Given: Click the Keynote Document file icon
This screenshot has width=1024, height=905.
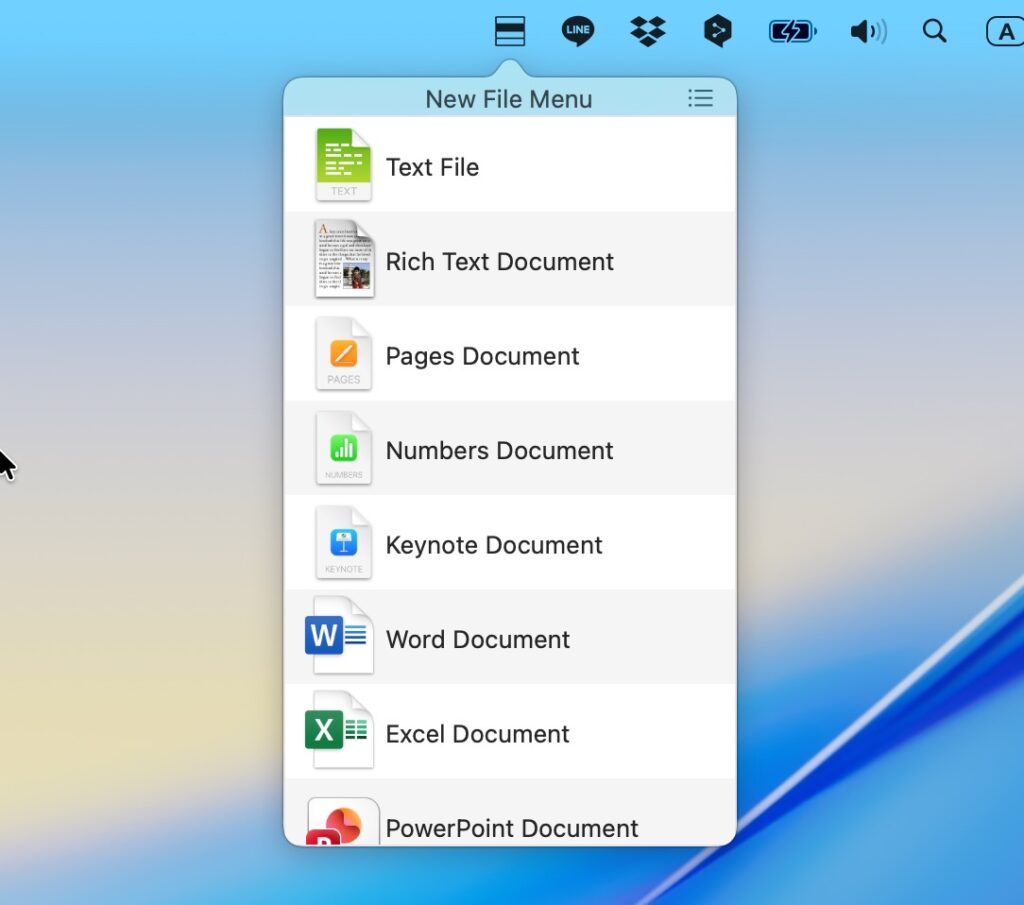Looking at the screenshot, I should (343, 544).
